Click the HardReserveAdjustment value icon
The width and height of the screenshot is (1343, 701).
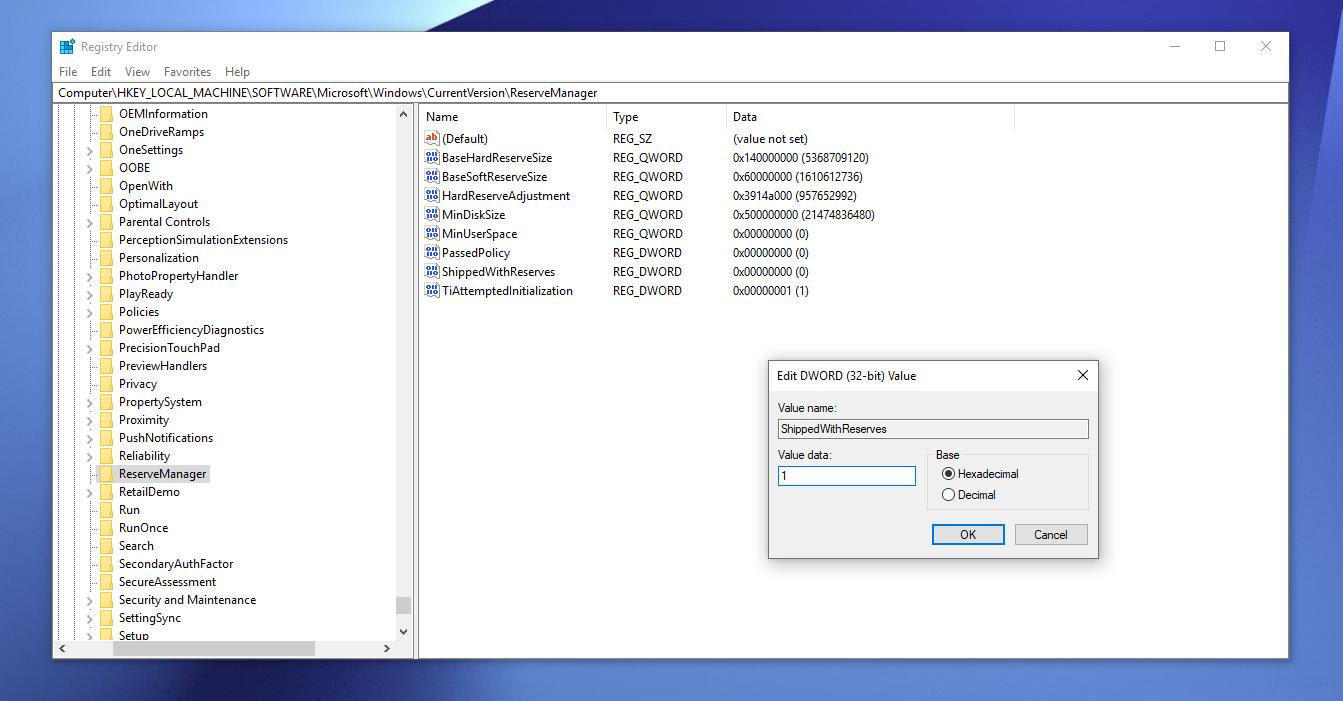click(432, 196)
